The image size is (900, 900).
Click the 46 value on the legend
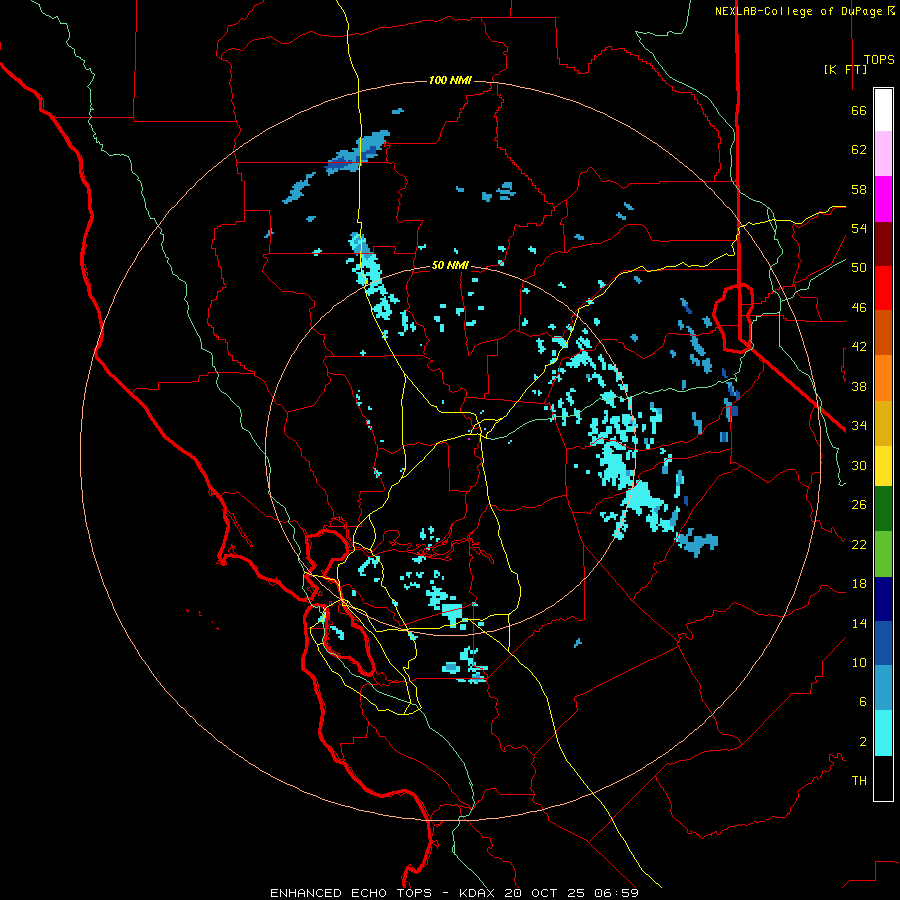click(859, 308)
